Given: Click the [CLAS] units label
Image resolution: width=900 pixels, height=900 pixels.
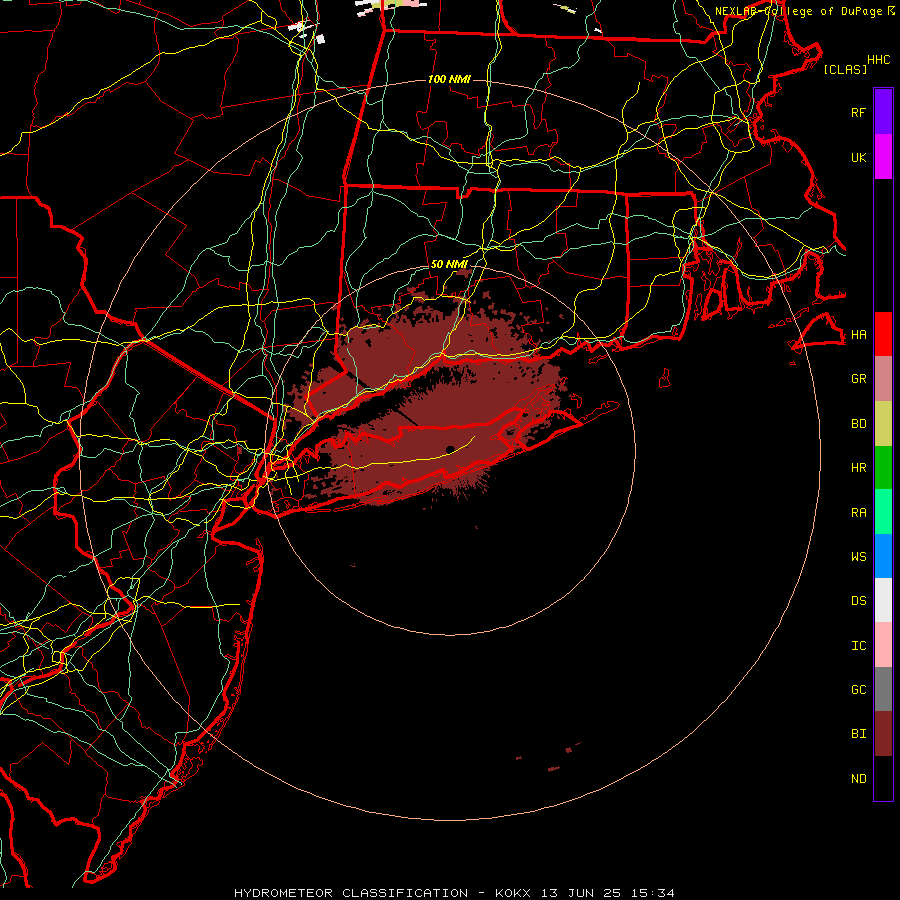Looking at the screenshot, I should 845,69.
